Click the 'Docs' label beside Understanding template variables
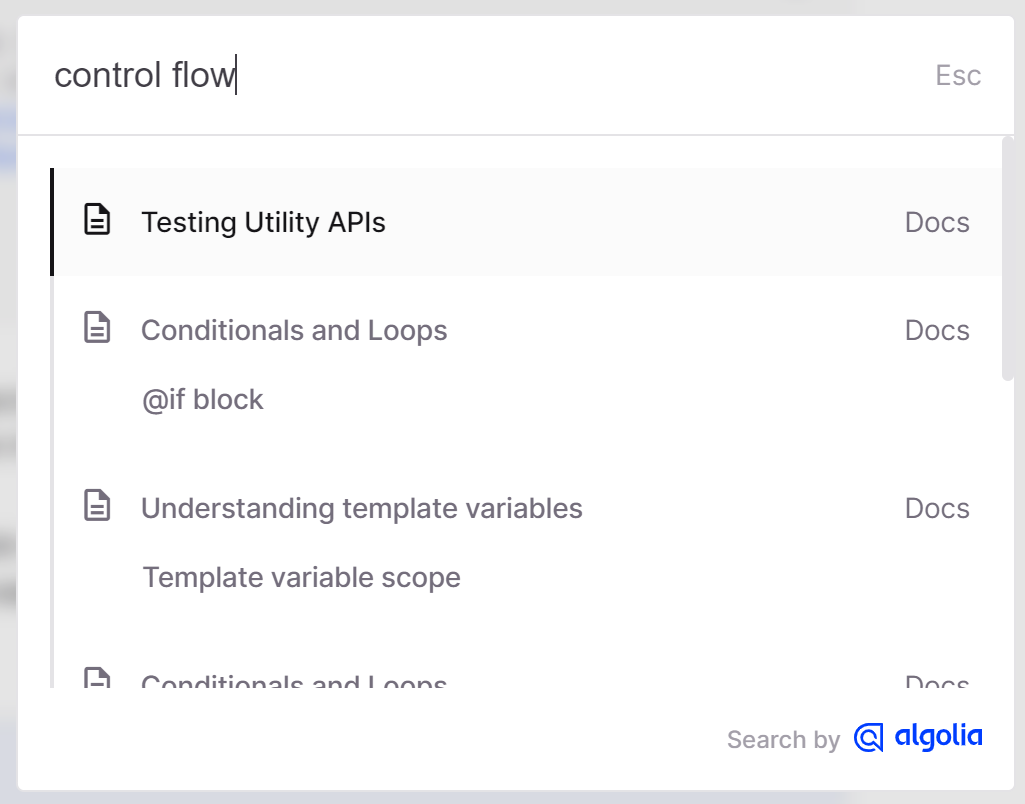The image size is (1025, 804). (x=936, y=508)
